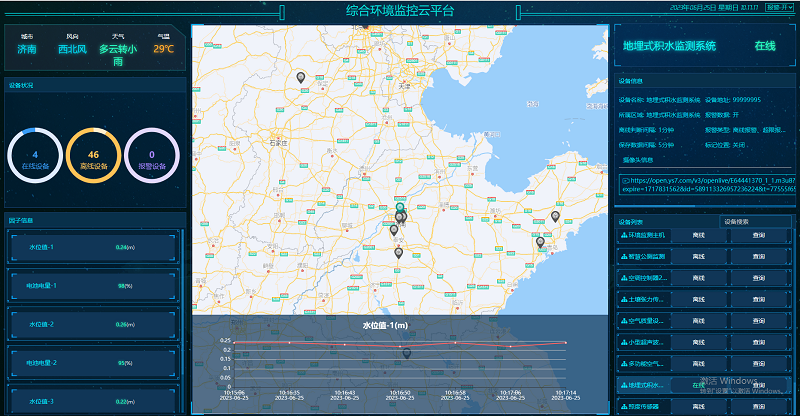Select the 电池电量-1 factor card

pos(92,286)
